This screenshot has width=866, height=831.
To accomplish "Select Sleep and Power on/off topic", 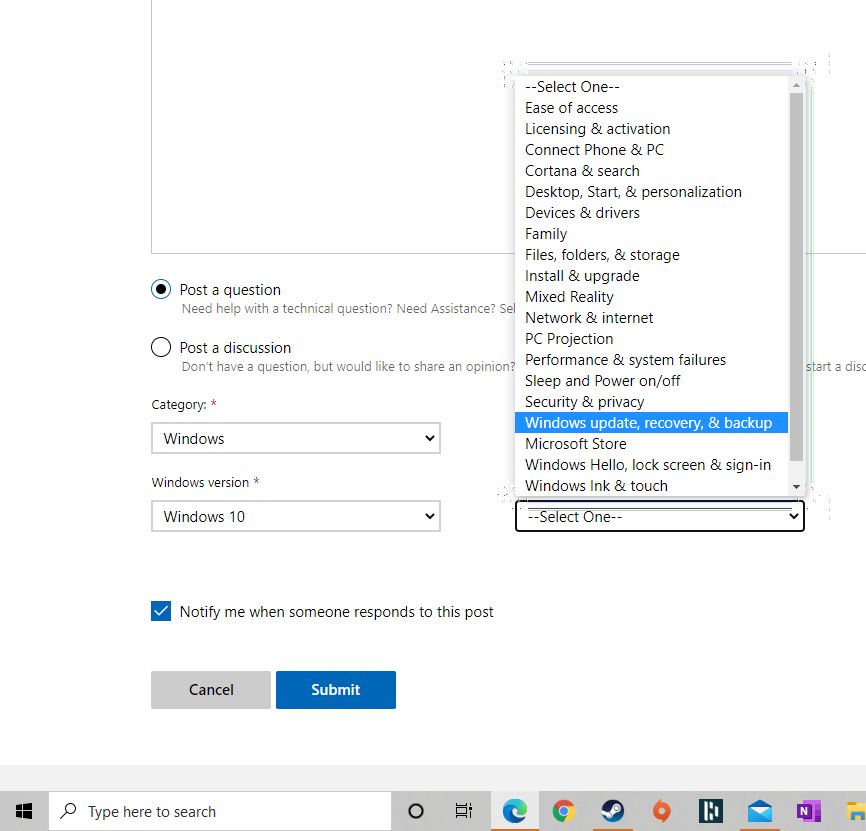I will (651, 380).
